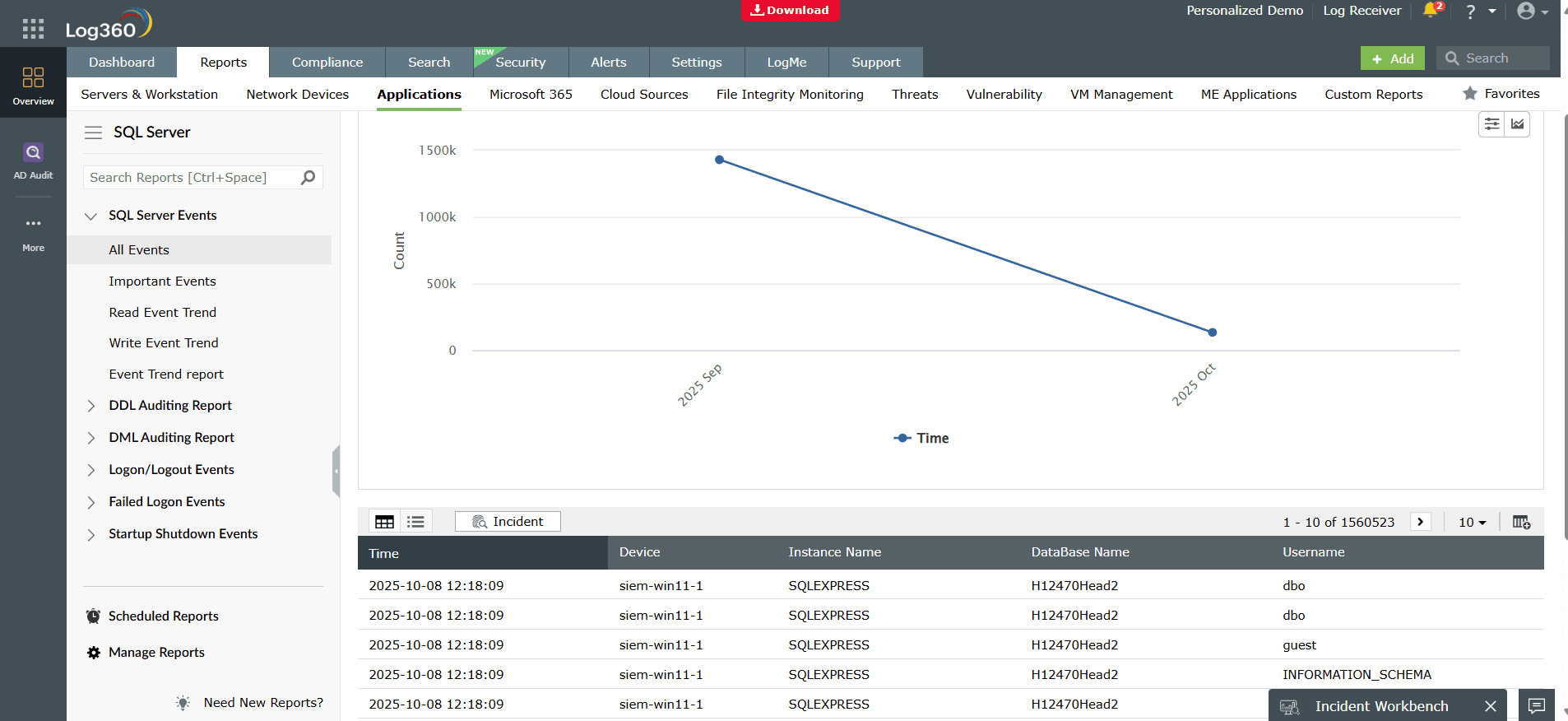The width and height of the screenshot is (1568, 721).
Task: Go to the Alerts tab
Action: tap(609, 62)
